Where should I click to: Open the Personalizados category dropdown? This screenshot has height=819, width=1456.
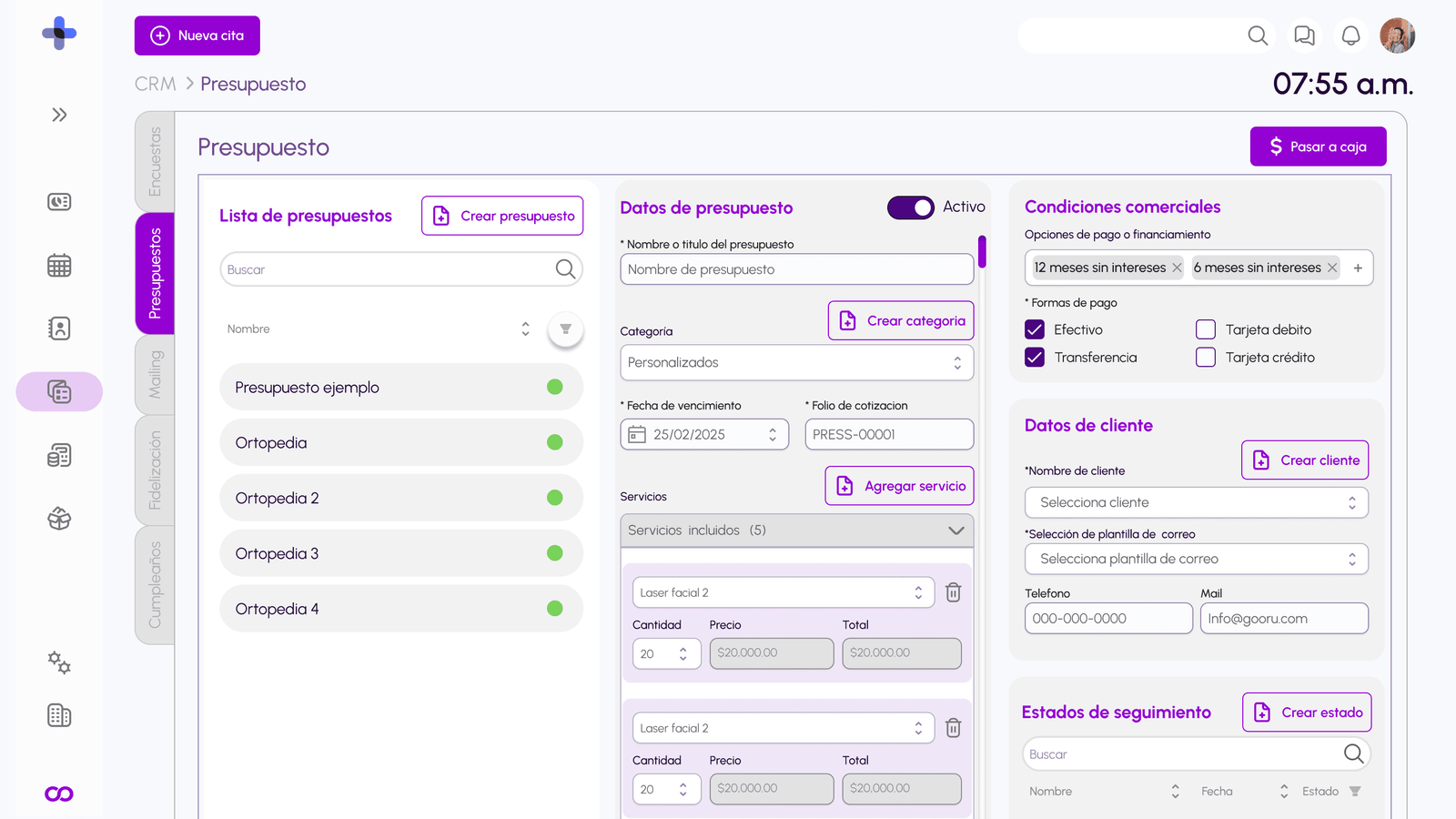pyautogui.click(x=796, y=362)
